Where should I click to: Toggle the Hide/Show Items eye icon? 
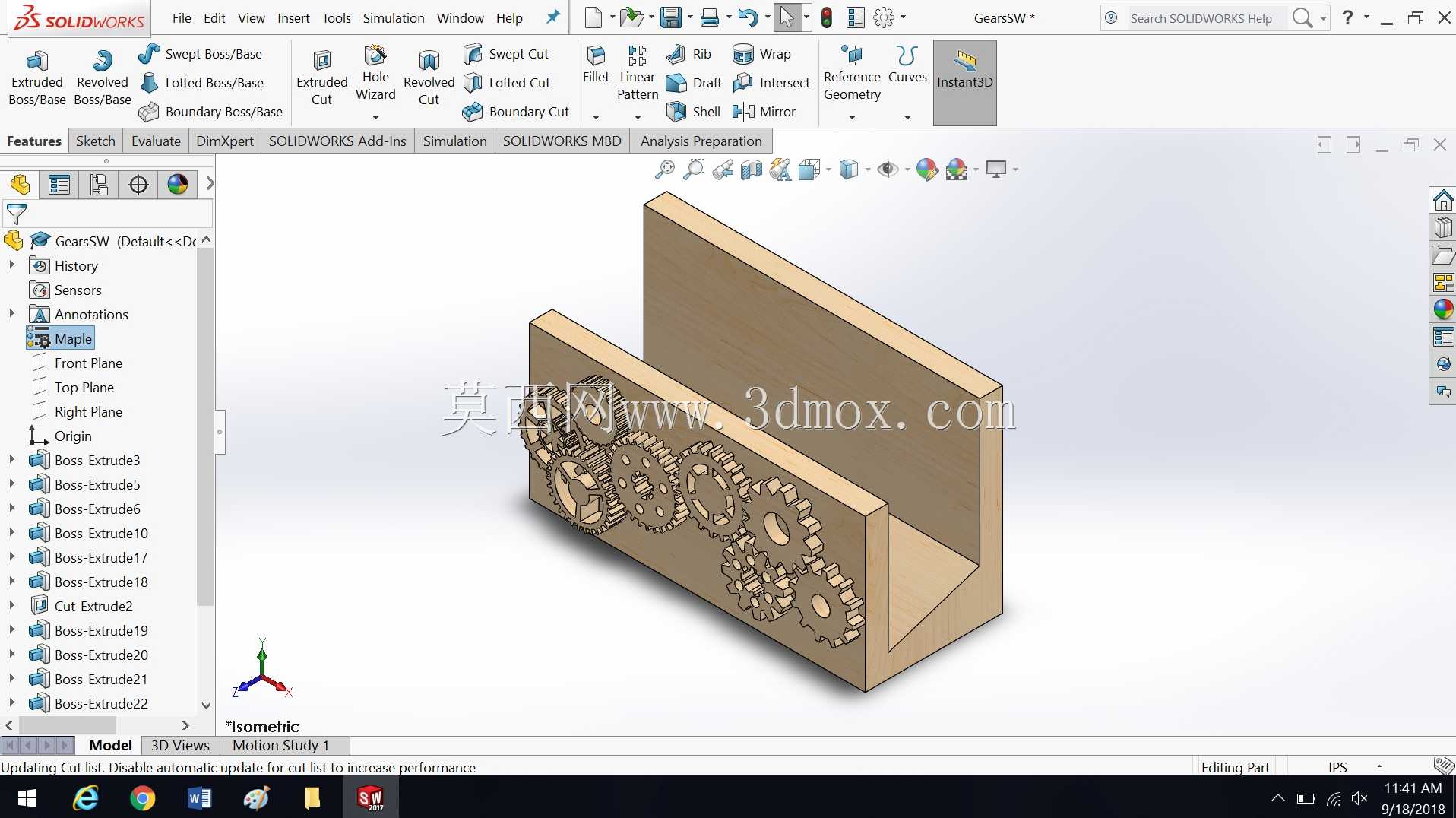click(887, 169)
